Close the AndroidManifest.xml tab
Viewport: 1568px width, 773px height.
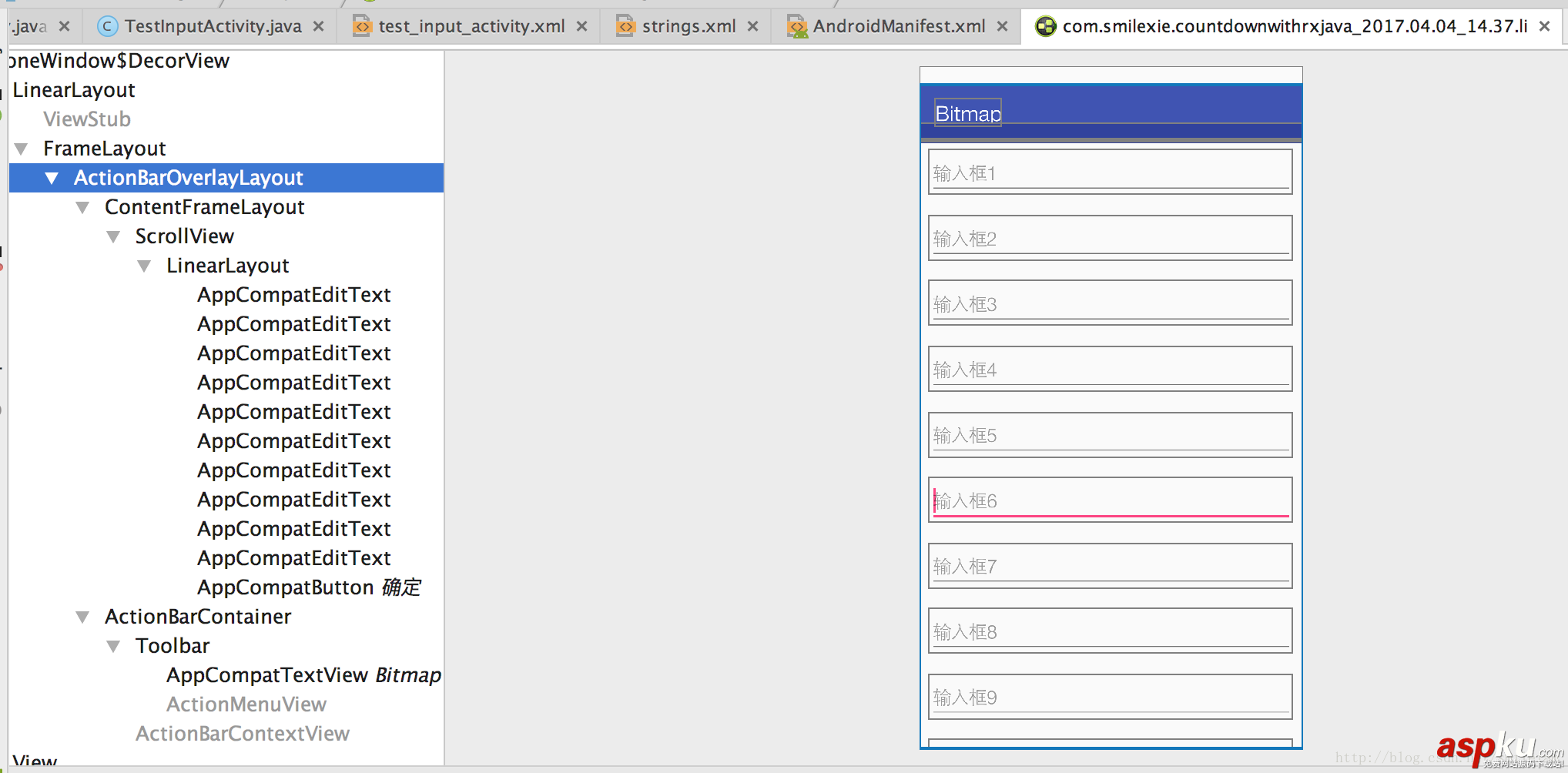(1002, 27)
